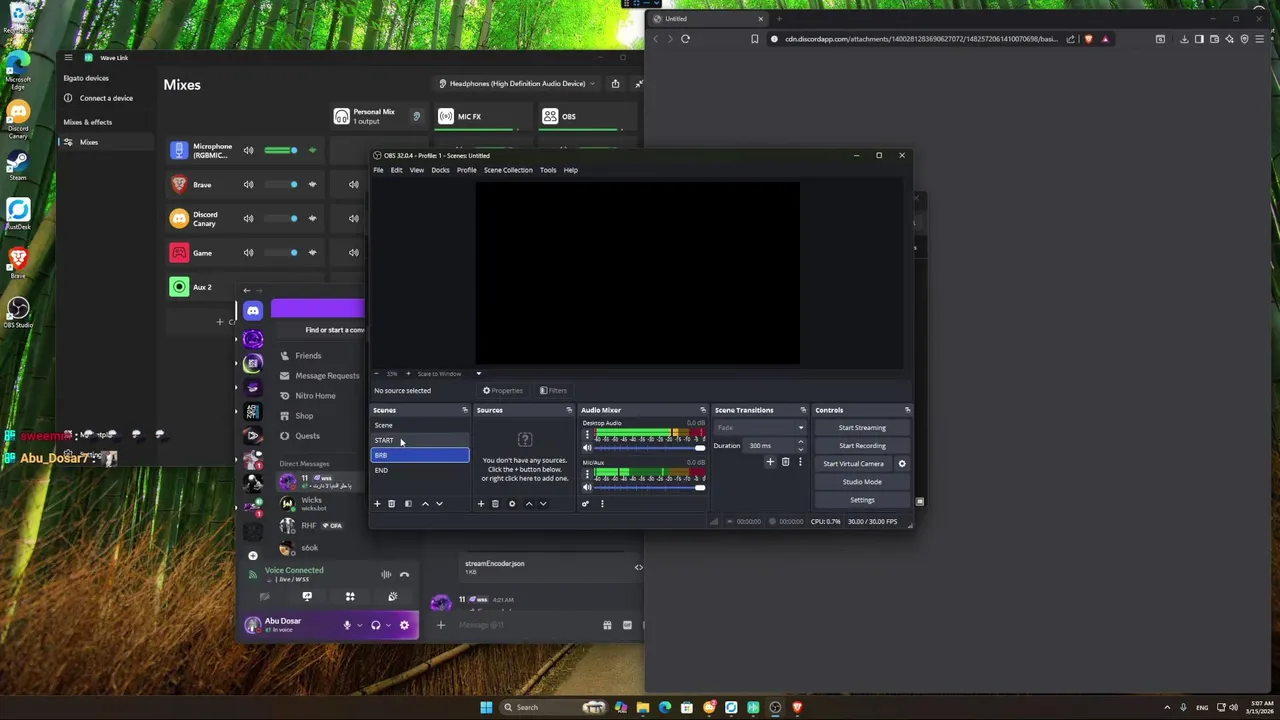Move scene up in Scenes panel
Viewport: 1280px width, 720px height.
(425, 504)
